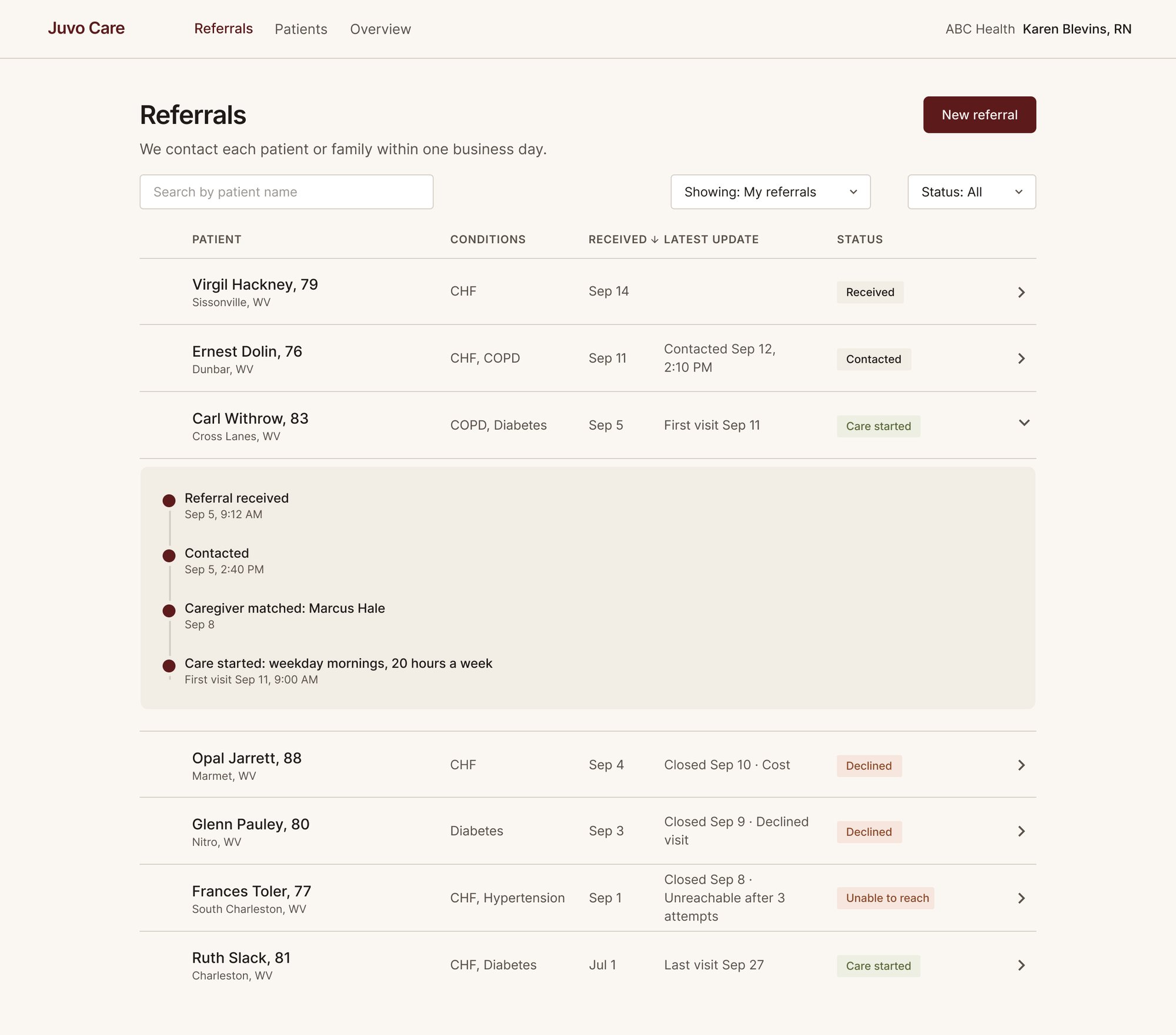Viewport: 1176px width, 1035px height.
Task: Expand Ernest Dolin row chevron
Action: pyautogui.click(x=1021, y=359)
